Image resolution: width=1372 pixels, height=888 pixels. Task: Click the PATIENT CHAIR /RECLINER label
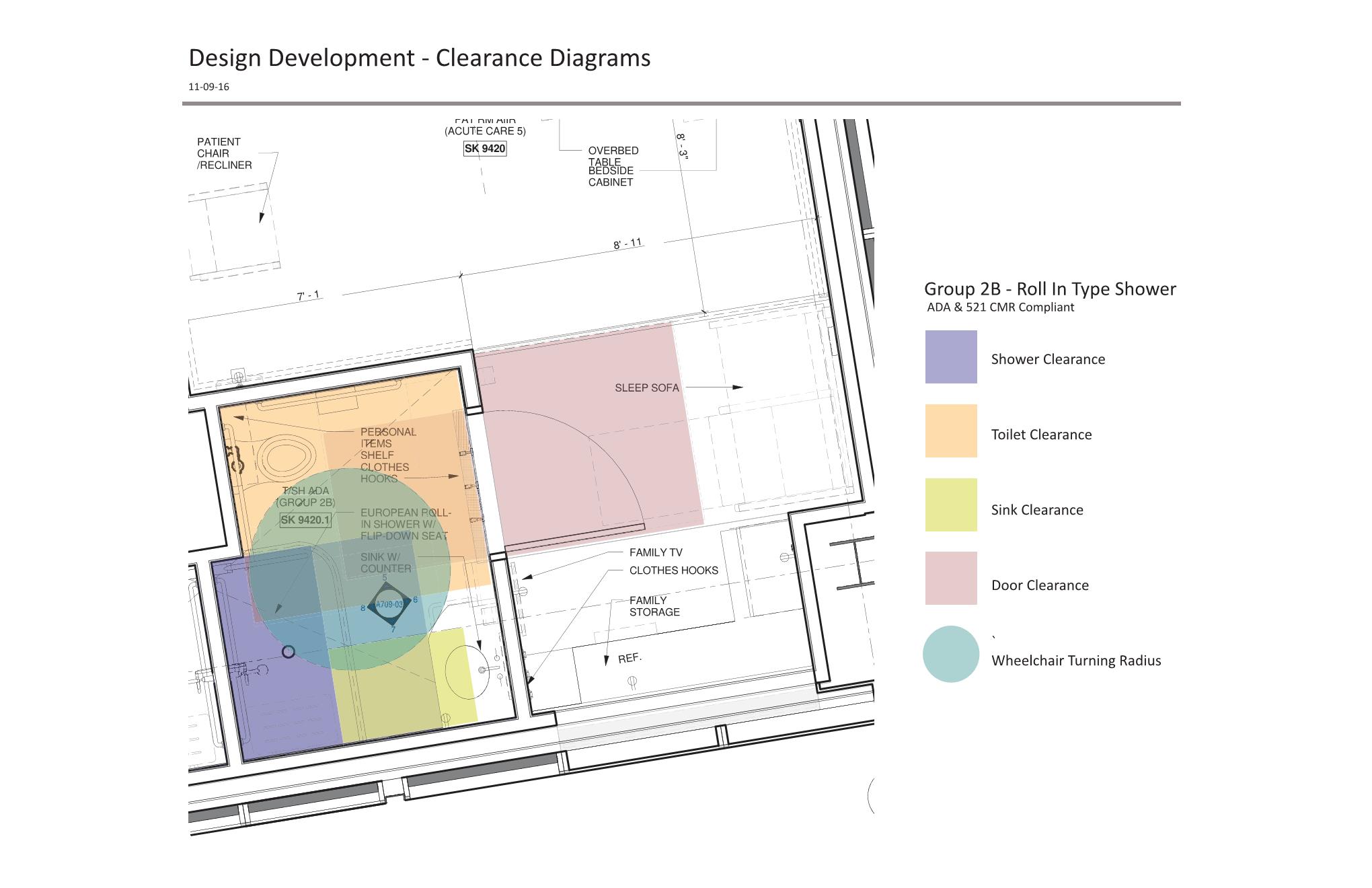tap(224, 153)
